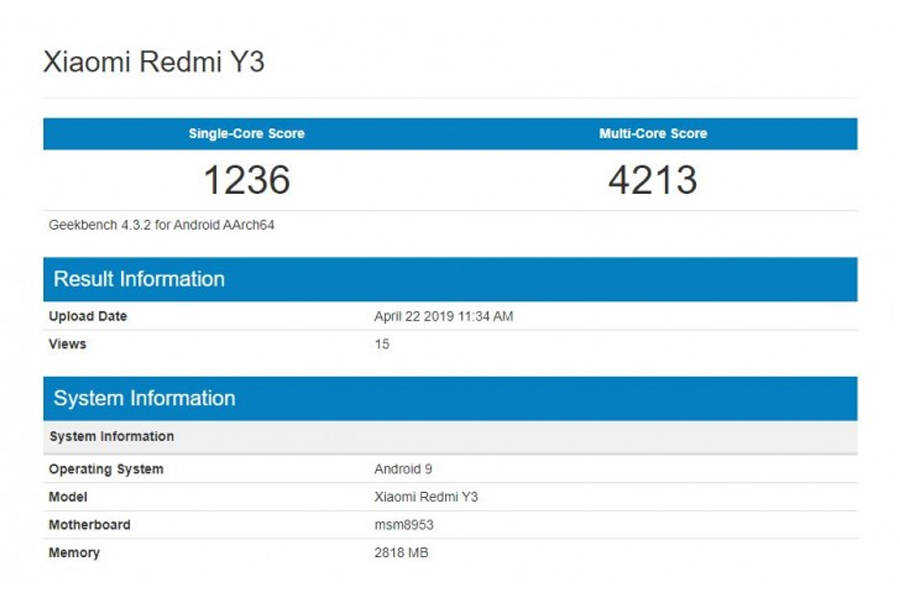900x600 pixels.
Task: Select the gray System Information subheading
Action: [x=112, y=436]
